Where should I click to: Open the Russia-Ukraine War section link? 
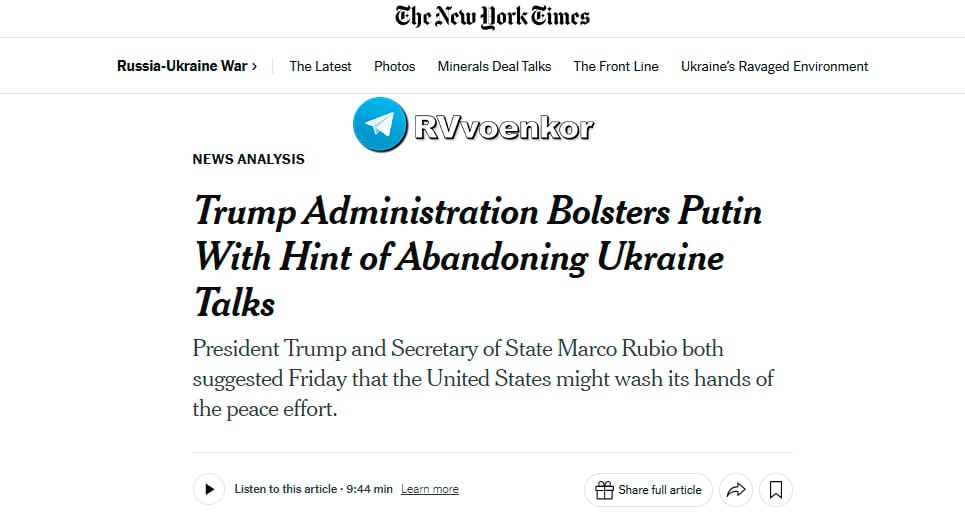click(x=181, y=66)
